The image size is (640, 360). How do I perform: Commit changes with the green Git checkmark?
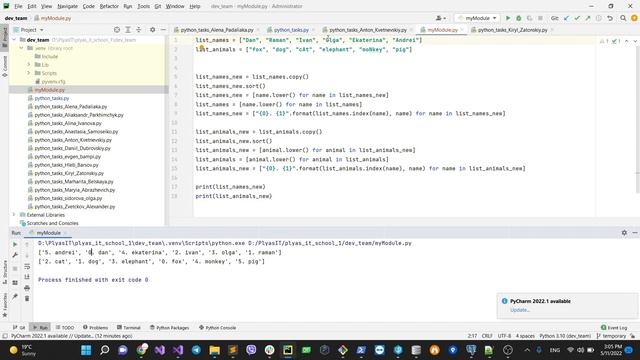pyautogui.click(x=577, y=18)
